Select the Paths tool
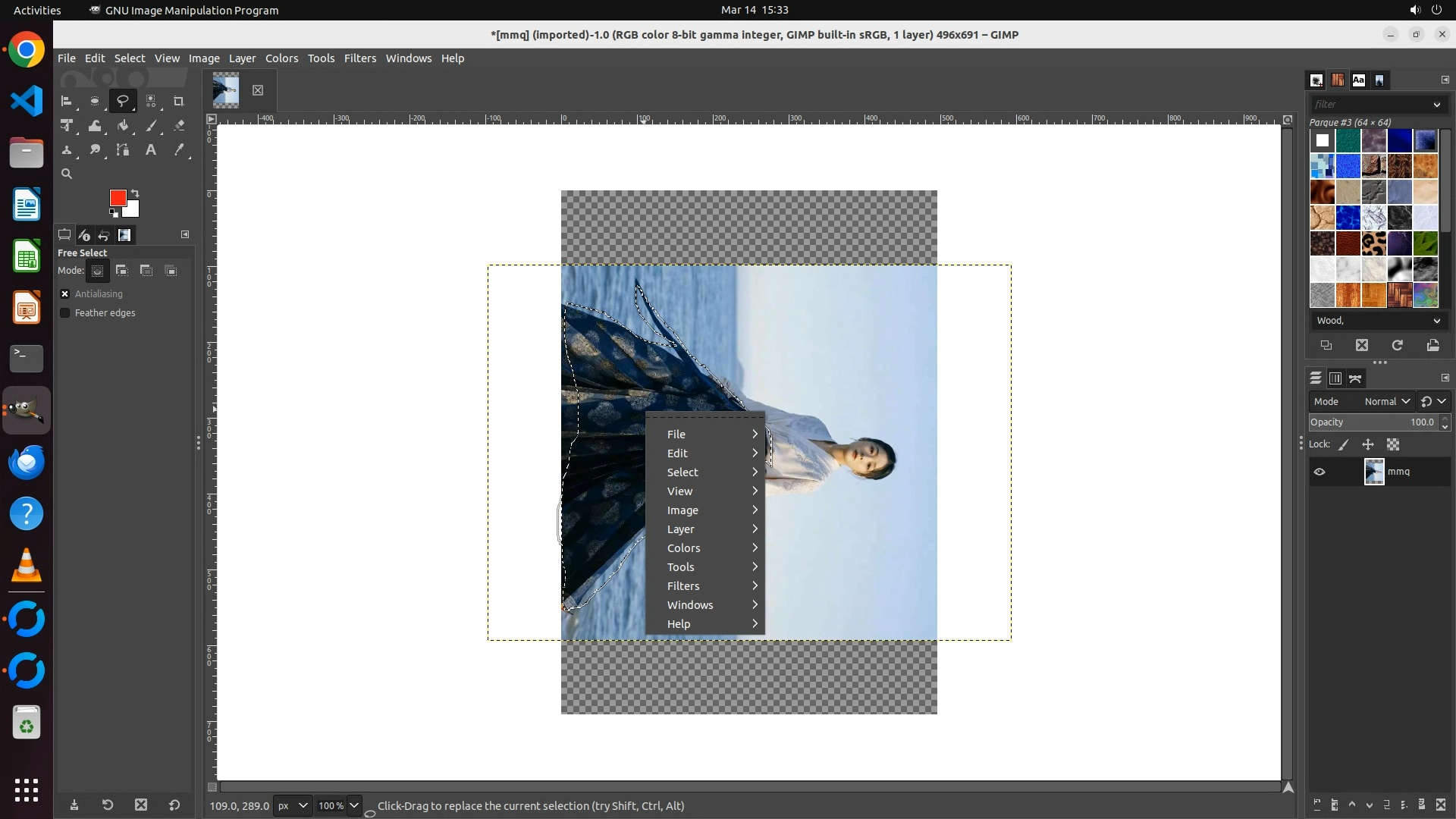The width and height of the screenshot is (1456, 819). [123, 150]
